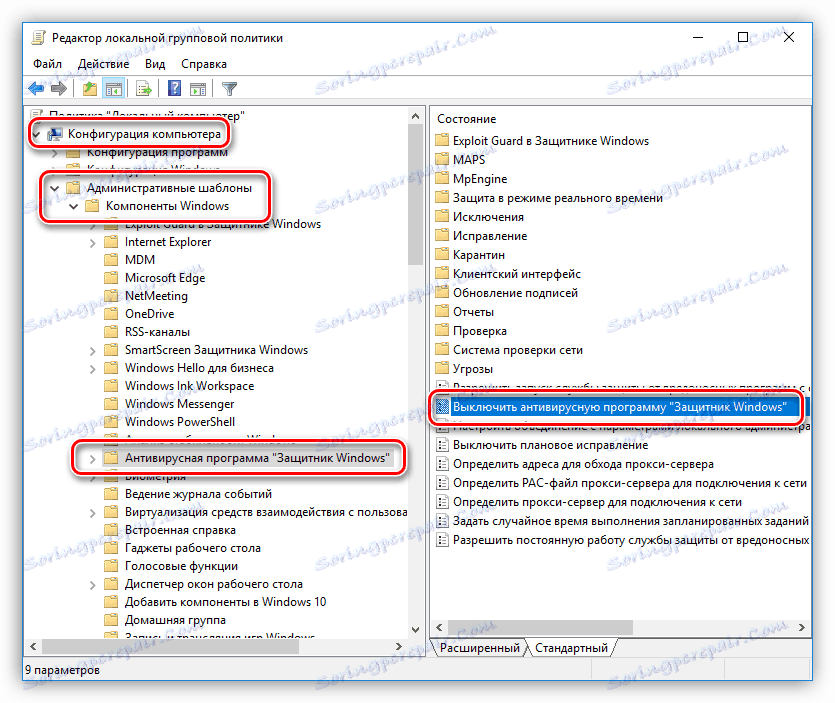The image size is (835, 703).
Task: Expand Windows Hello для бизнеса node
Action: point(93,369)
